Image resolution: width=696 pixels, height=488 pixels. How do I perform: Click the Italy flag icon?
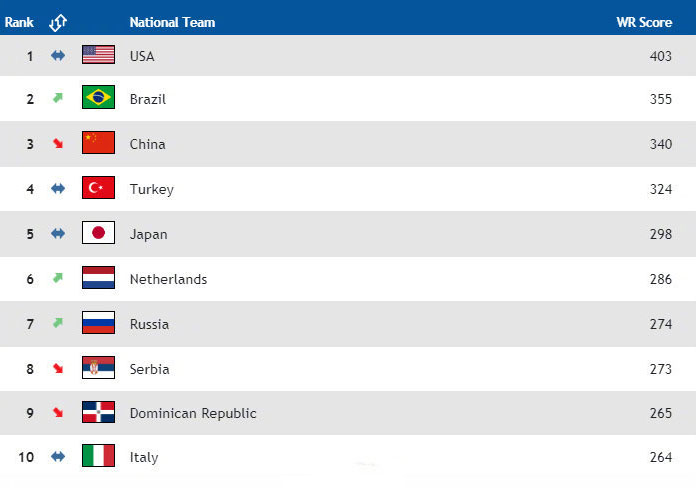coord(98,456)
